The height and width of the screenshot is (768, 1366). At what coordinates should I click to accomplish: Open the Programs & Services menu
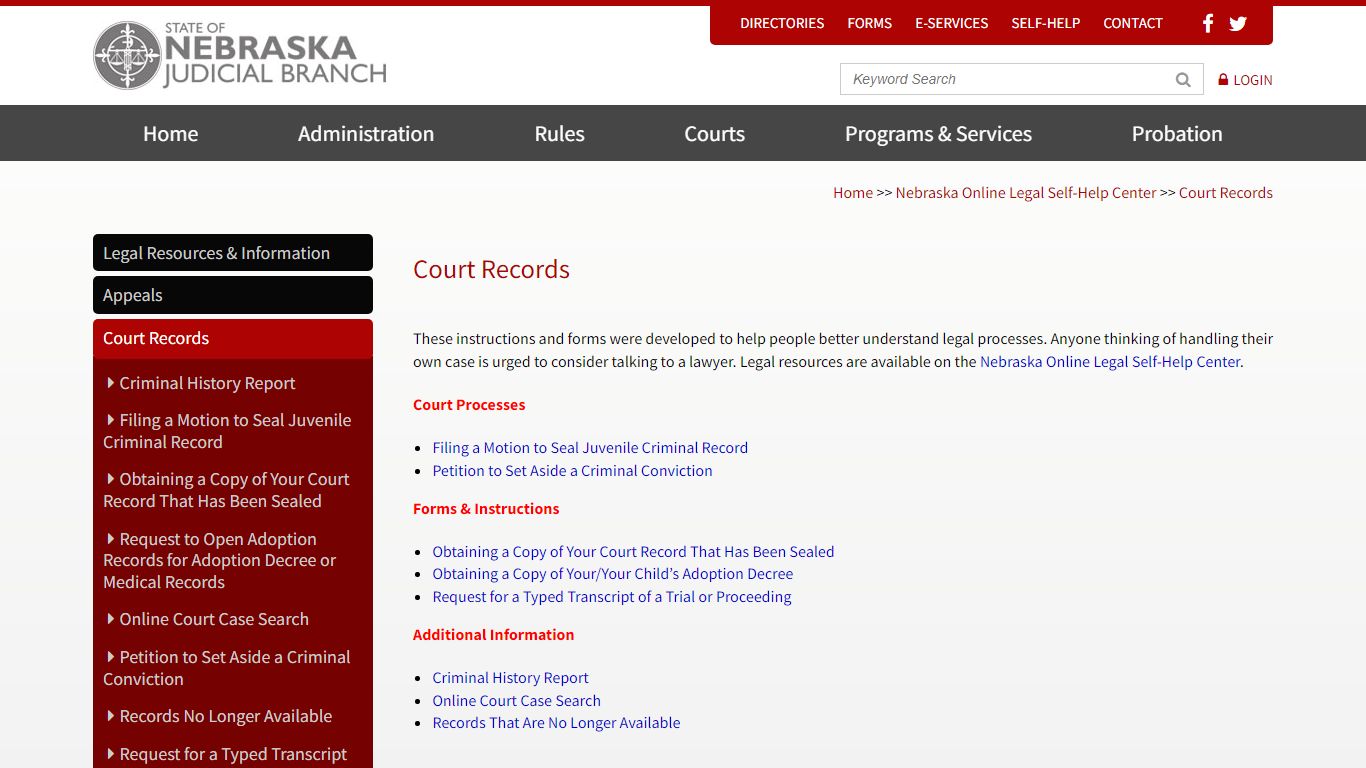pos(938,133)
